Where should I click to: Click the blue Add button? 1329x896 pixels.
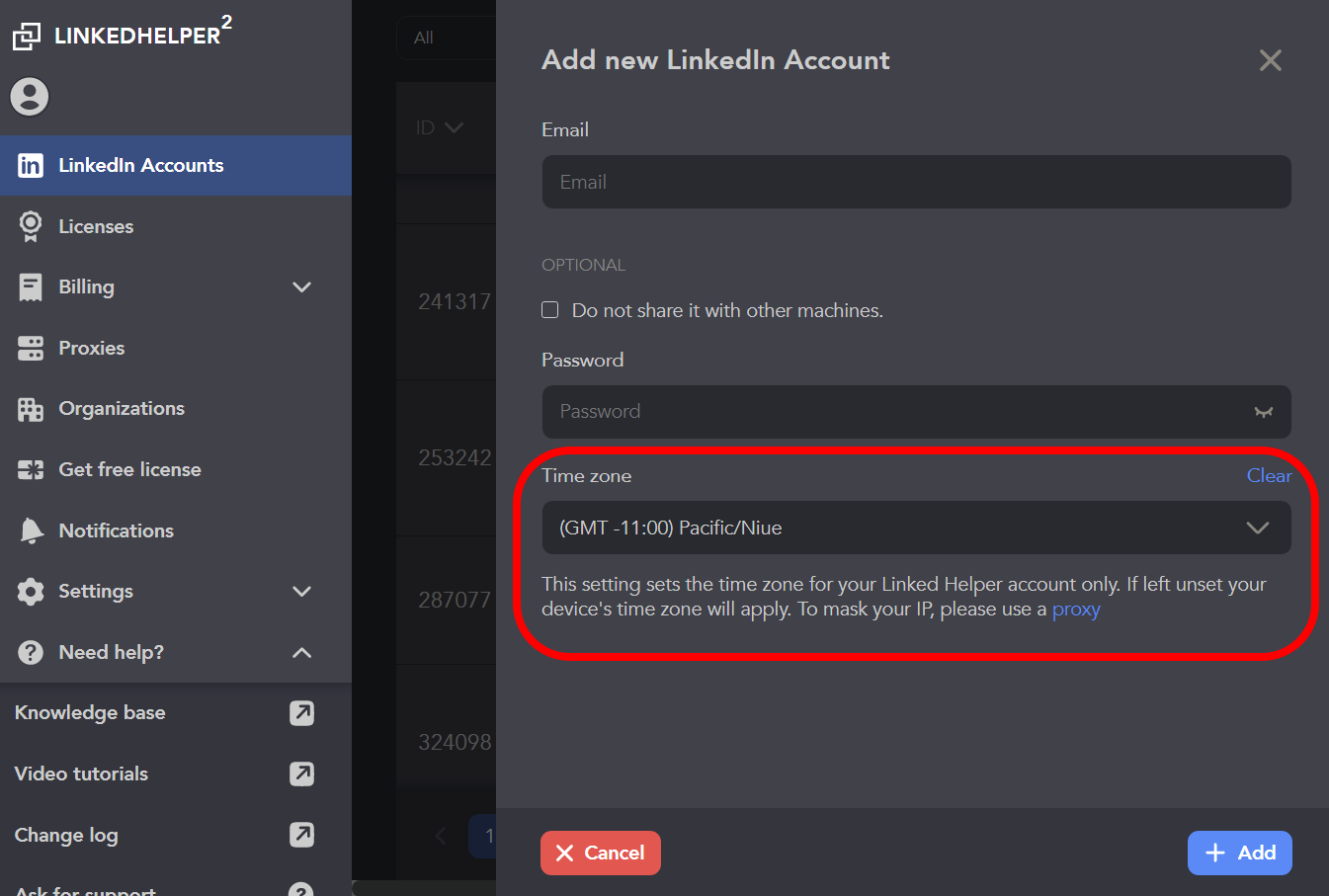coord(1239,853)
